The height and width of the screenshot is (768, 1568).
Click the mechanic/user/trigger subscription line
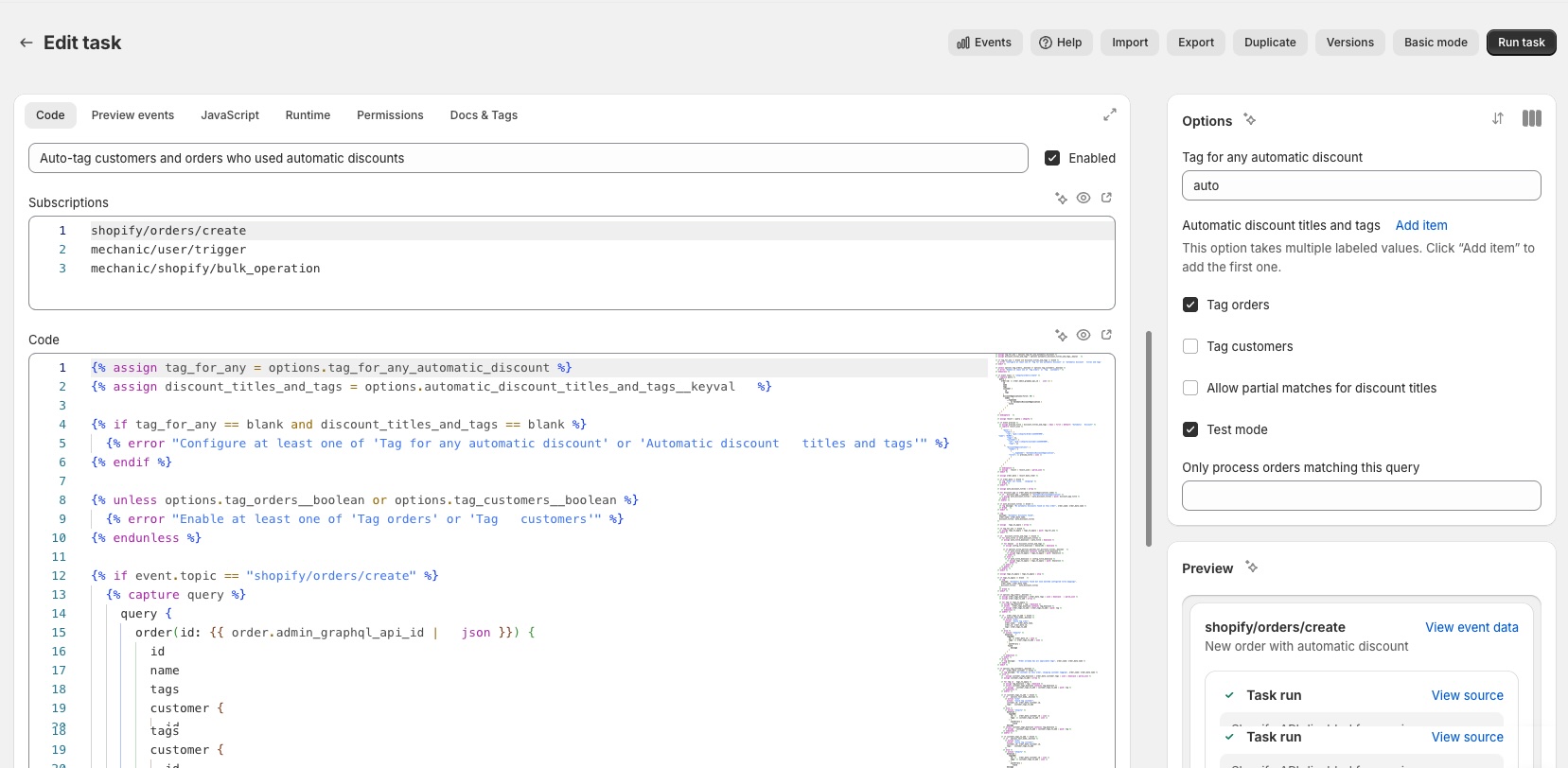coord(168,250)
